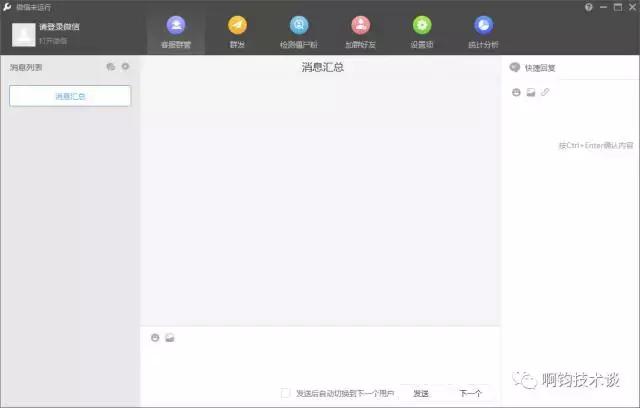
Task: Open the 客服群管 tab
Action: click(x=176, y=33)
